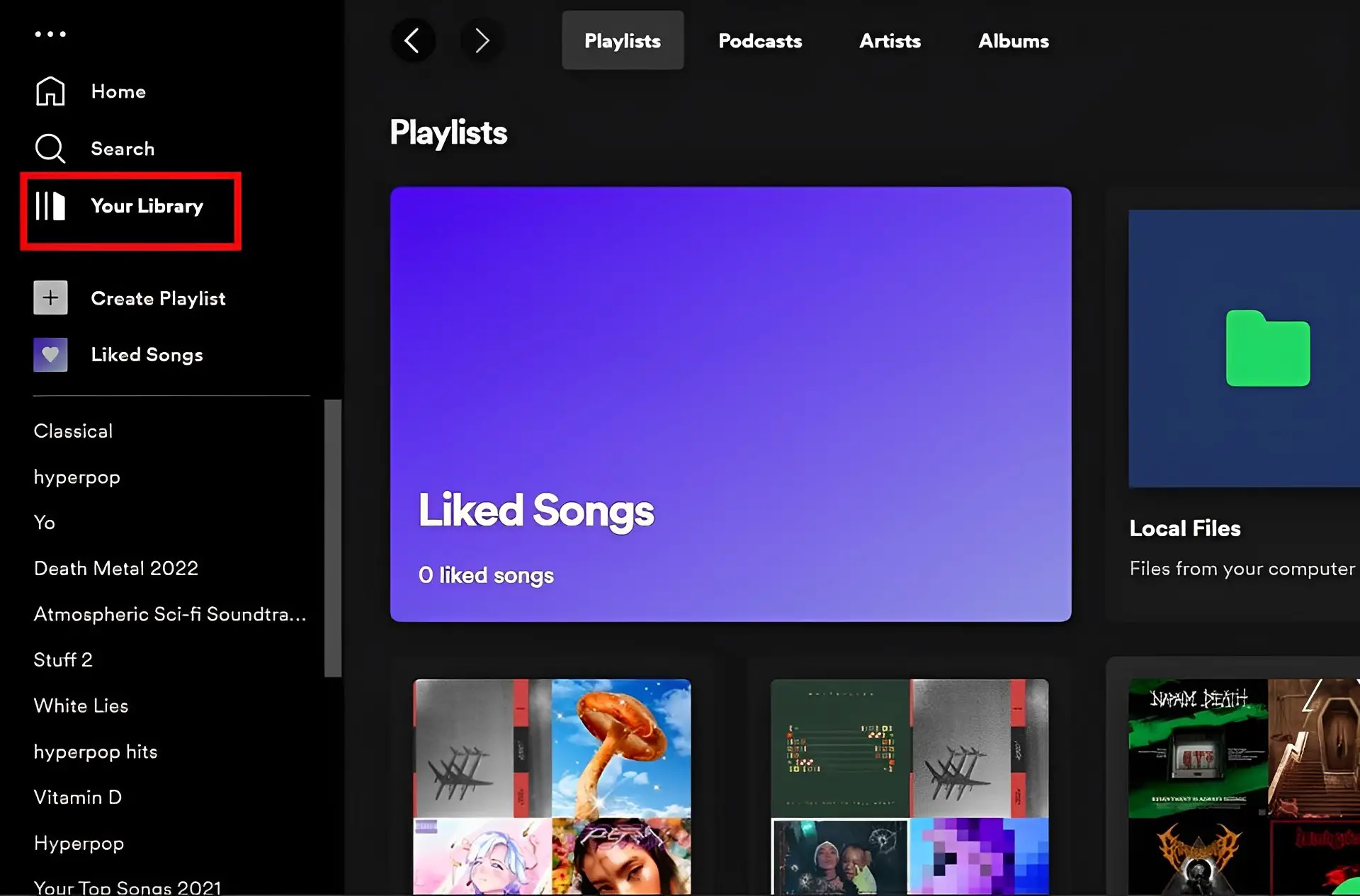Image resolution: width=1360 pixels, height=896 pixels.
Task: Switch to the Artists tab
Action: pos(890,41)
